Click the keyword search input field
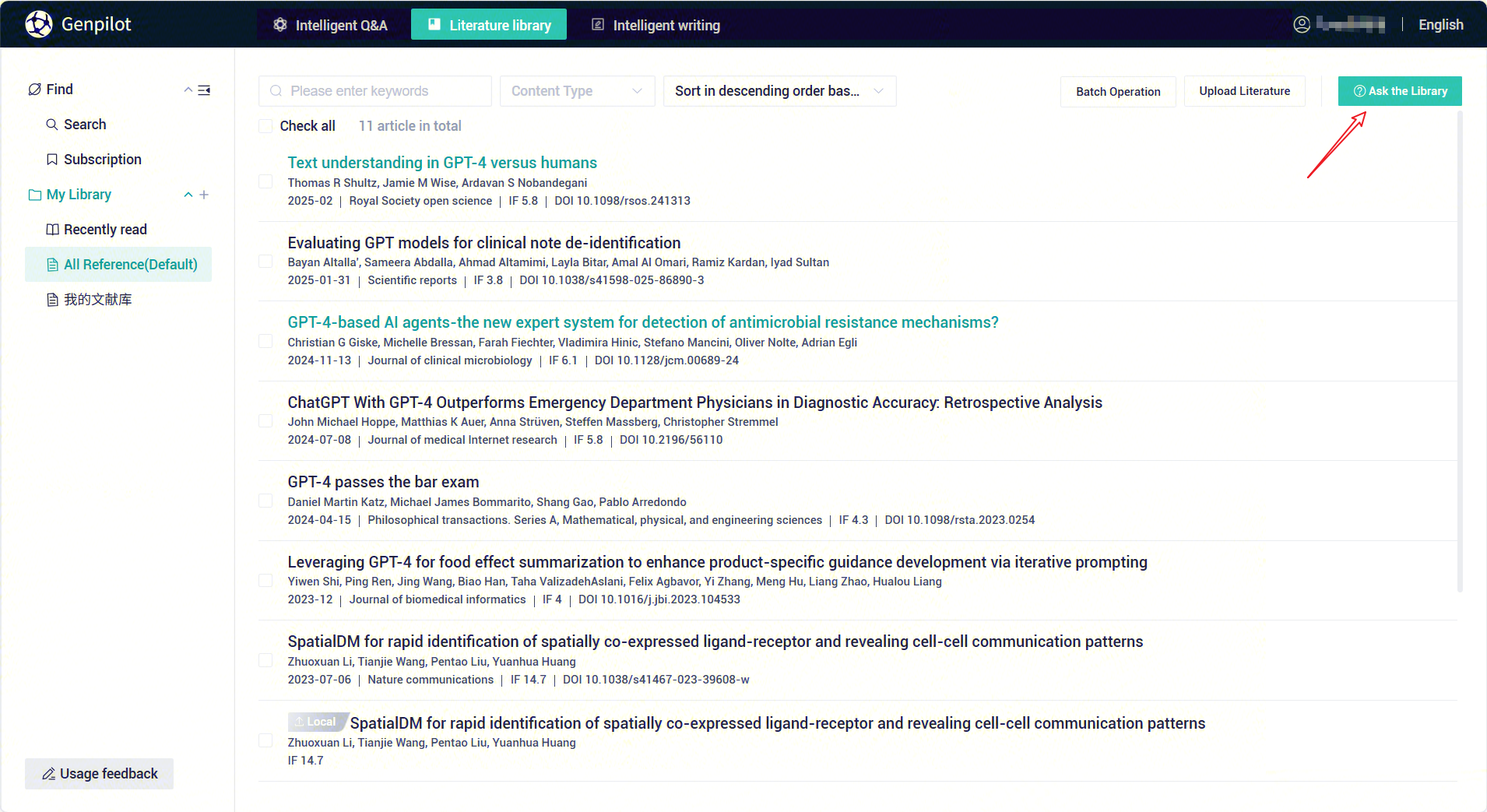 pos(375,91)
